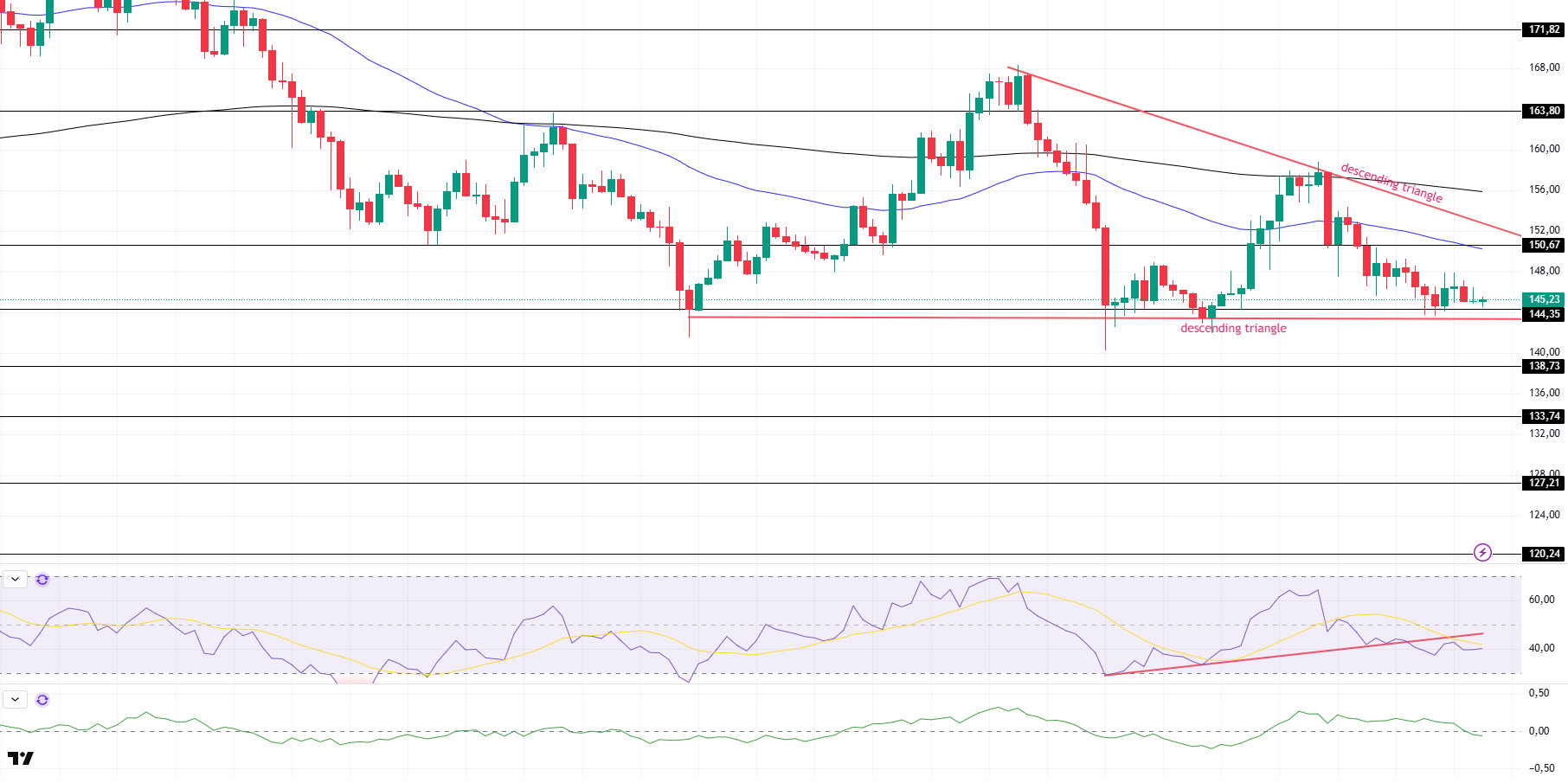Click the 160,00 value on the price axis
This screenshot has width=1568, height=783.
1544,149
